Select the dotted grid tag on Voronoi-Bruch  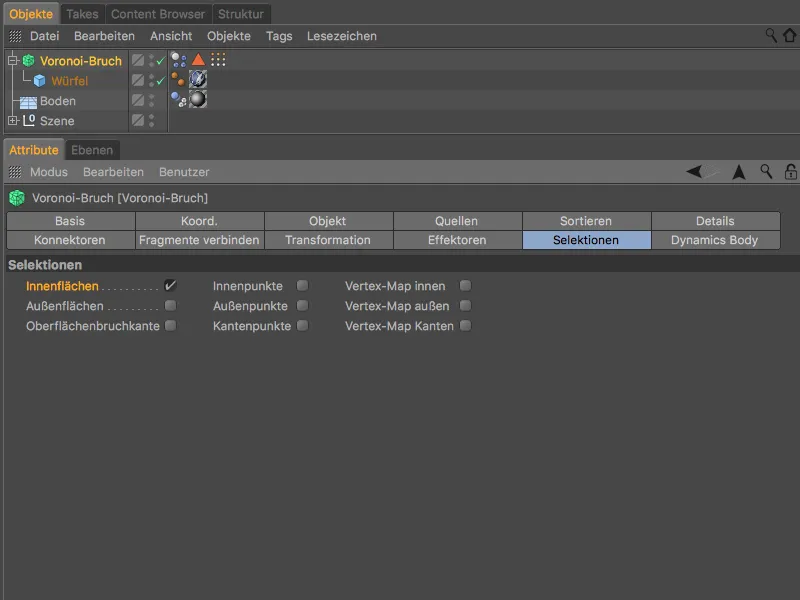coord(218,60)
